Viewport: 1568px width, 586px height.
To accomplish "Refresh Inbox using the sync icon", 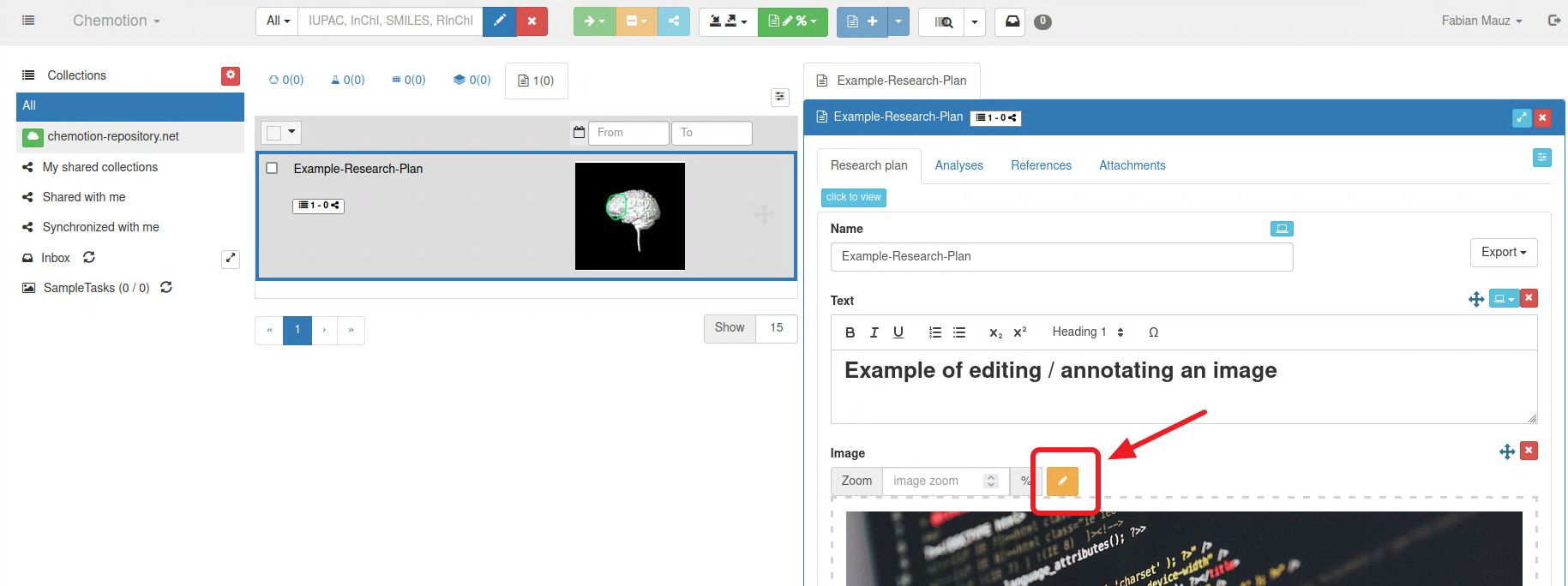I will (x=89, y=258).
